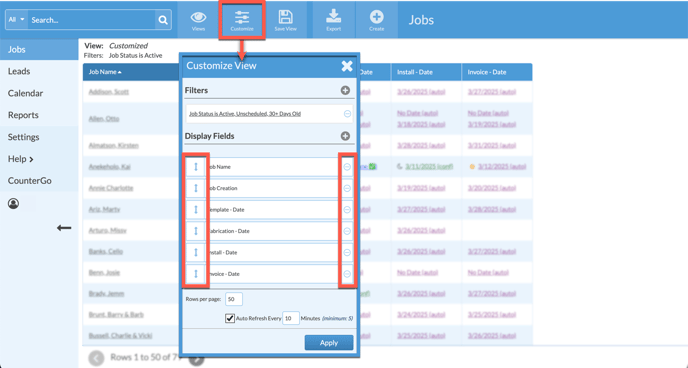
Task: Remove the Fabrication - Date display field
Action: coord(347,231)
